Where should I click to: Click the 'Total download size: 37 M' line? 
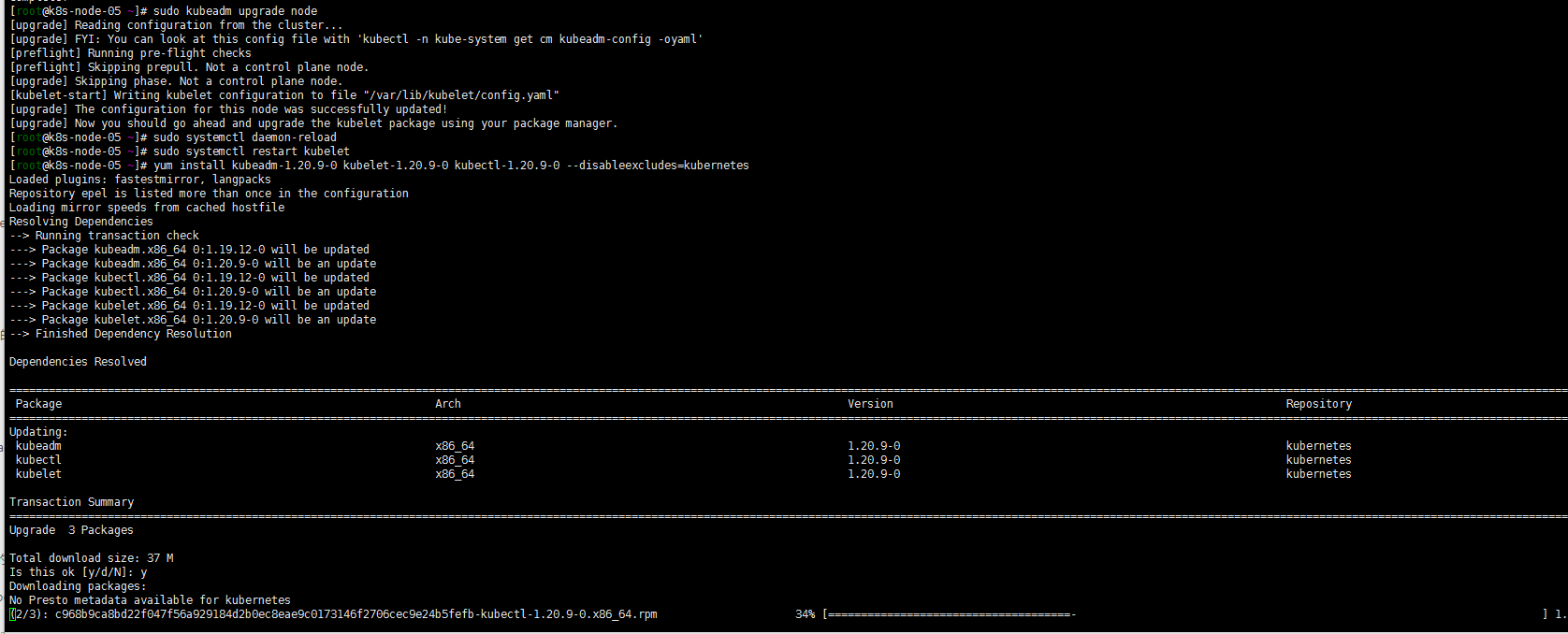(x=91, y=558)
